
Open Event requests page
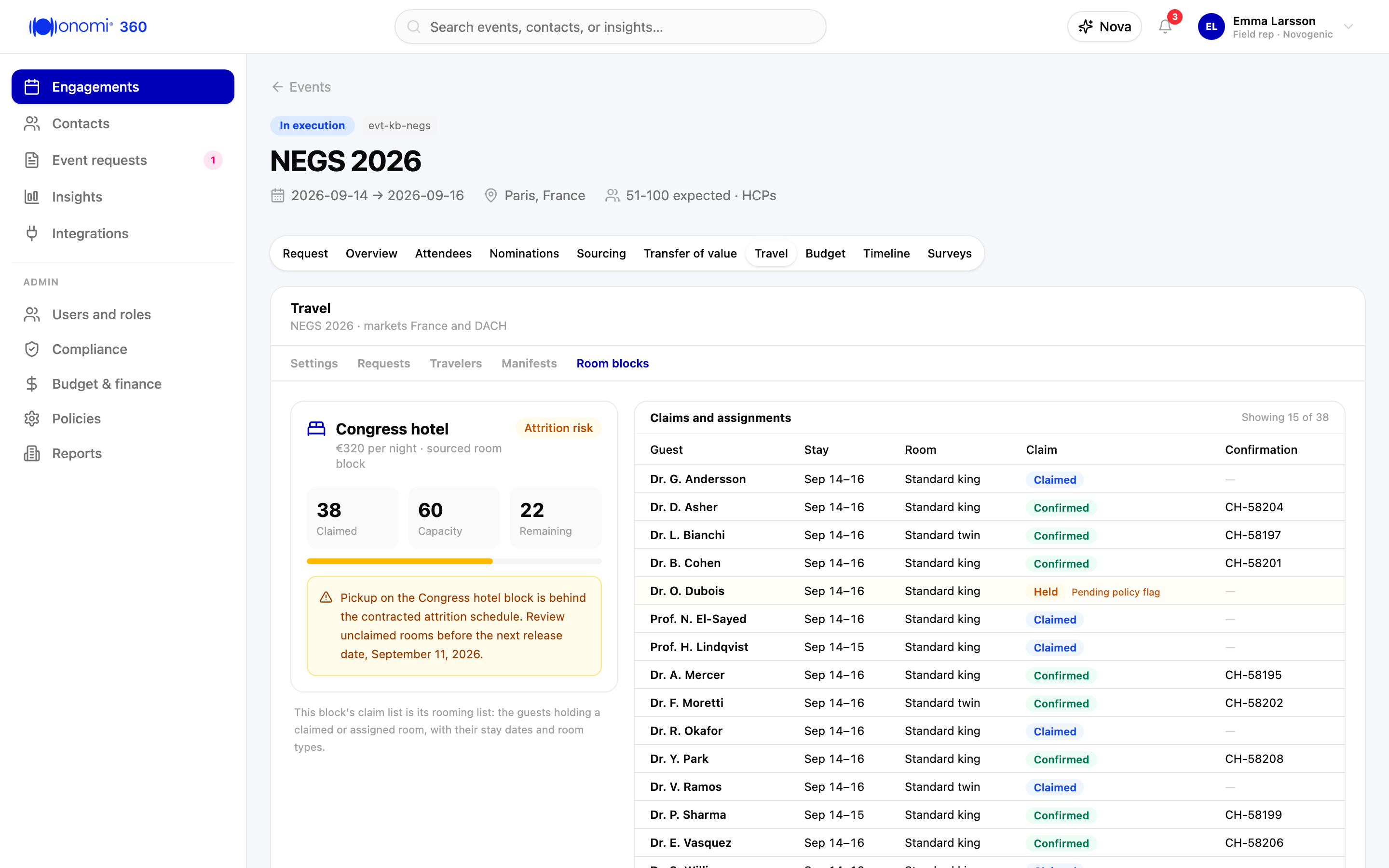coord(123,160)
